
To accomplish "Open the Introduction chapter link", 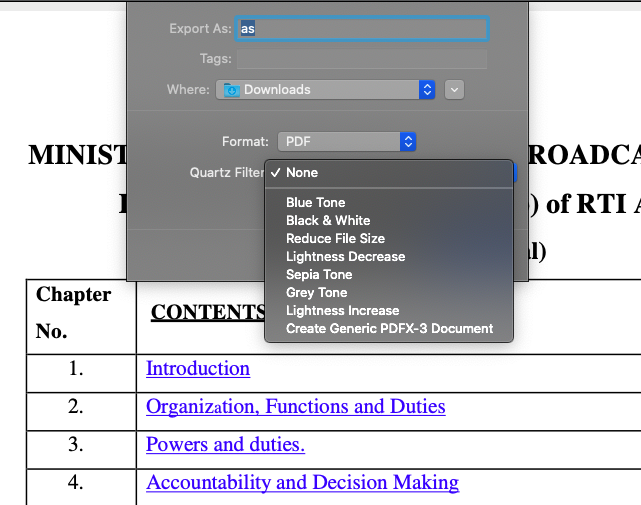I will pos(198,368).
